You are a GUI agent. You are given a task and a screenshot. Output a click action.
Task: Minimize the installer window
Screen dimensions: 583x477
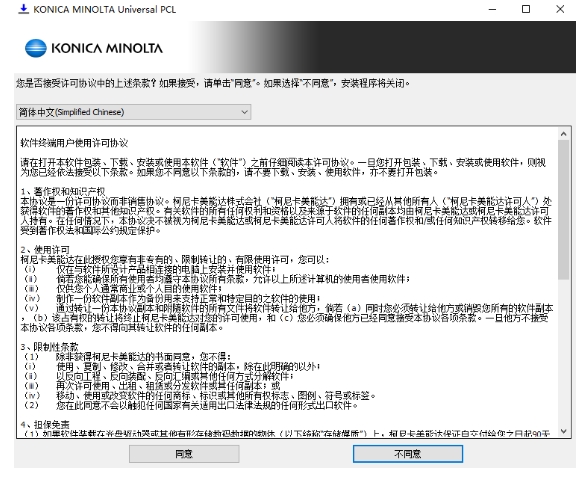(x=492, y=9)
